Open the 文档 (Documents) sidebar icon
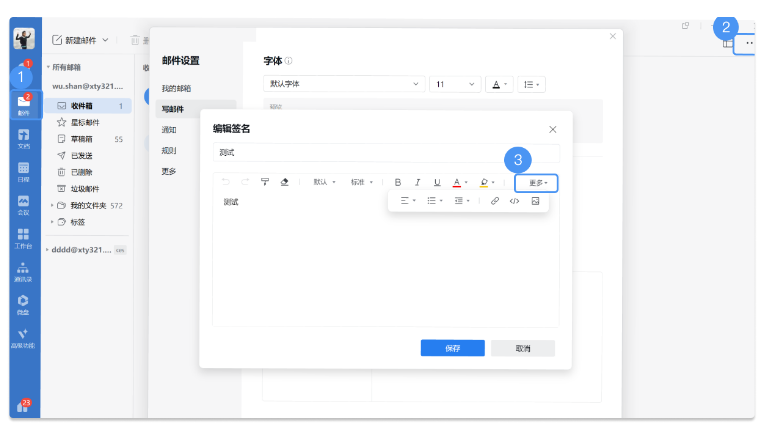Viewport: 768px width, 447px height. (23, 138)
